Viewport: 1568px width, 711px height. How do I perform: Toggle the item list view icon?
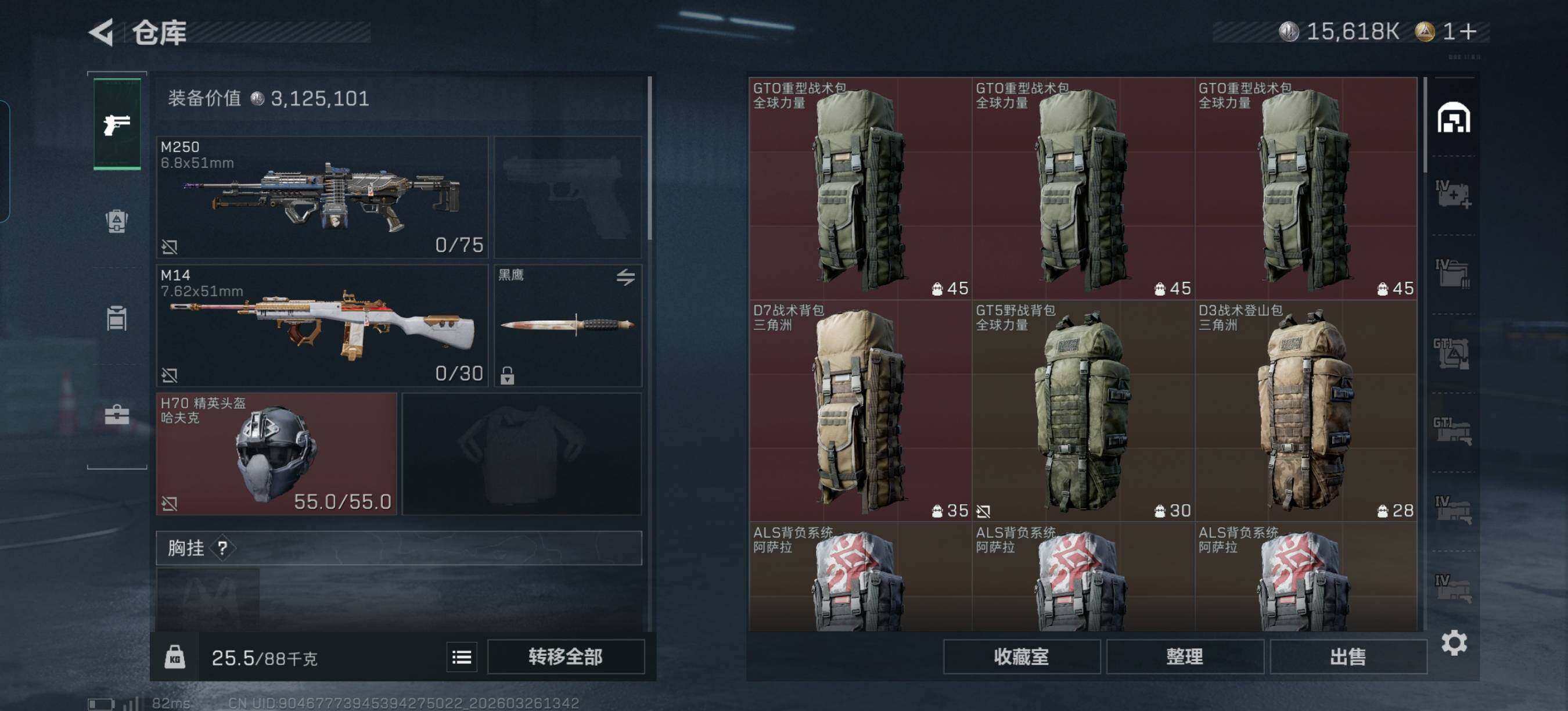tap(461, 657)
